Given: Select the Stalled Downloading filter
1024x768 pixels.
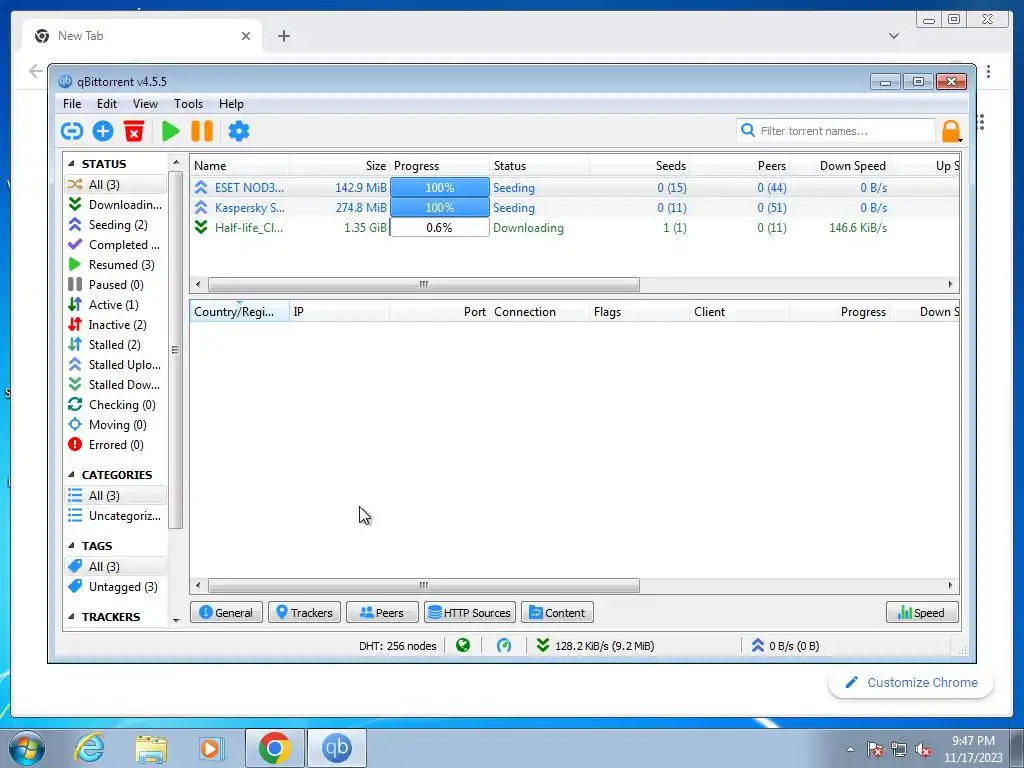Looking at the screenshot, I should click(x=116, y=385).
